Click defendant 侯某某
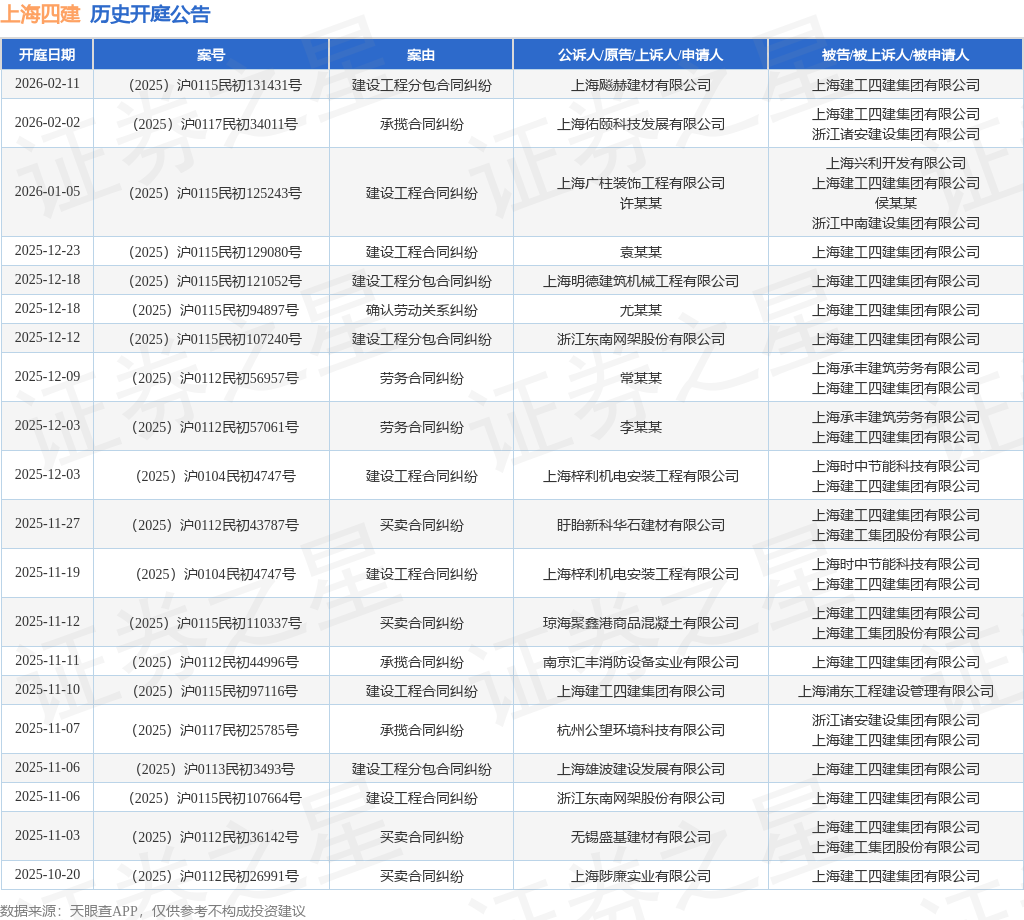 [x=895, y=203]
